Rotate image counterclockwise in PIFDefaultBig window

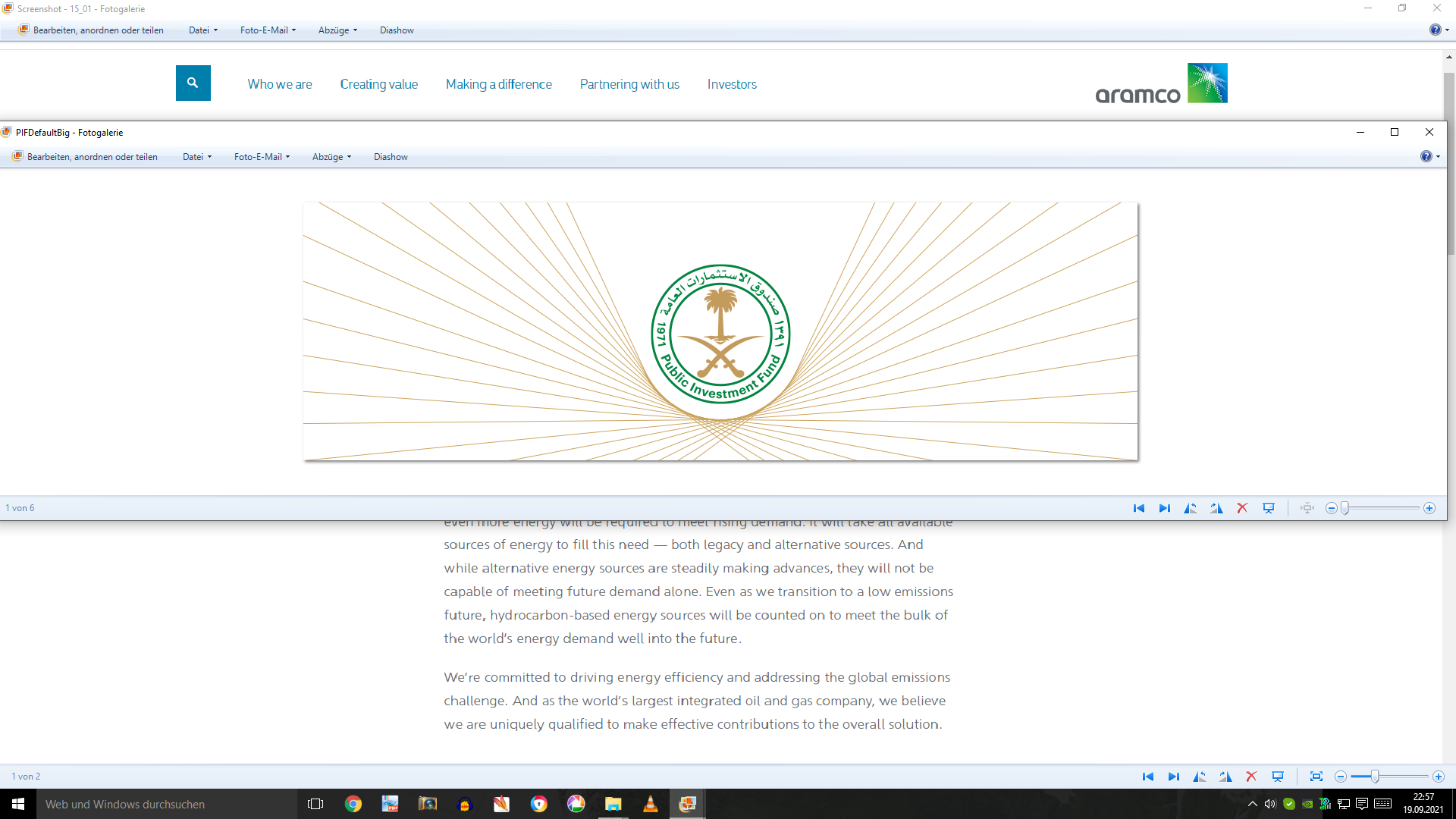click(x=1191, y=508)
